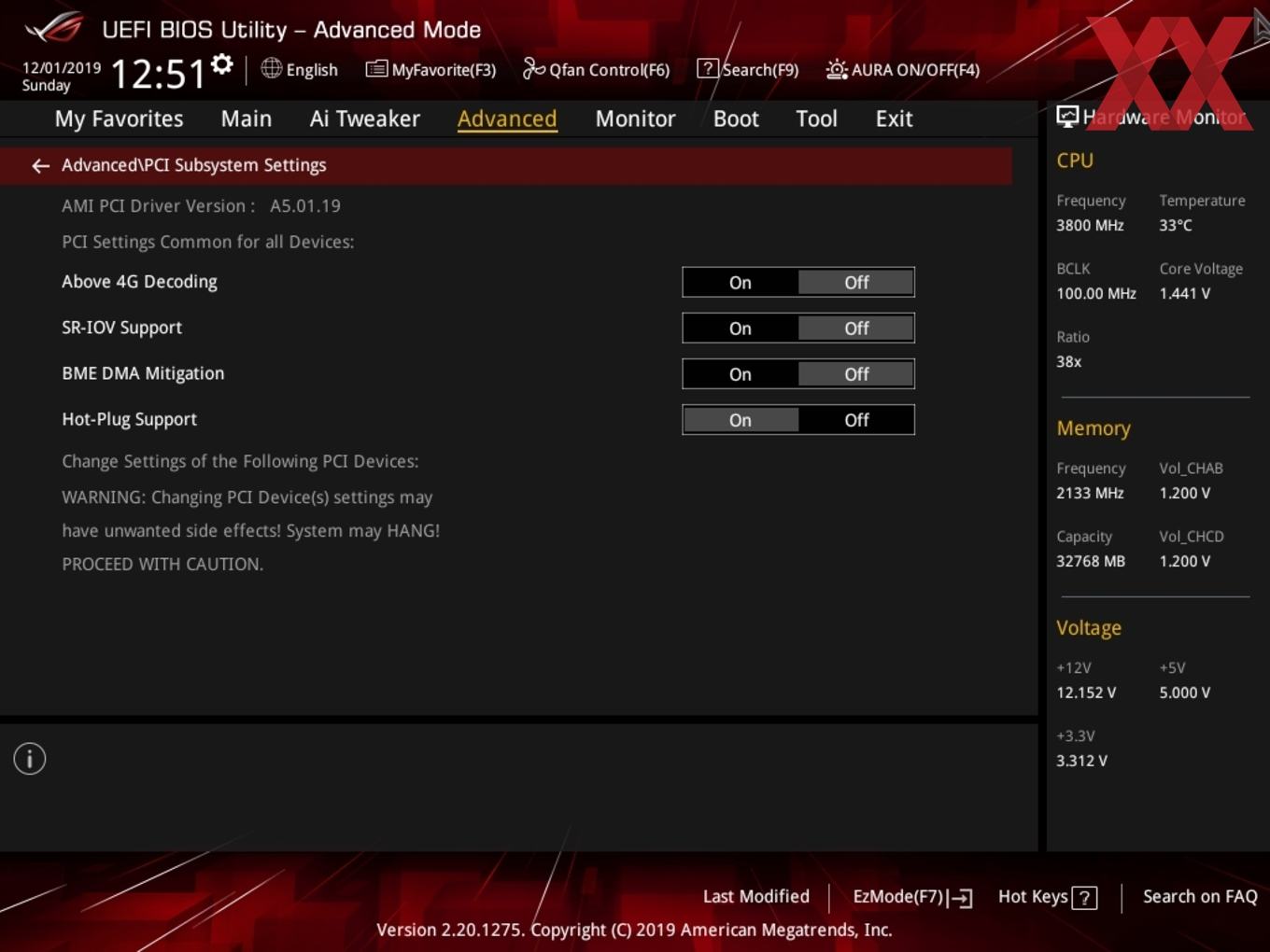1270x952 pixels.
Task: Click the +5V 5.000 V reading
Action: coord(1184,693)
